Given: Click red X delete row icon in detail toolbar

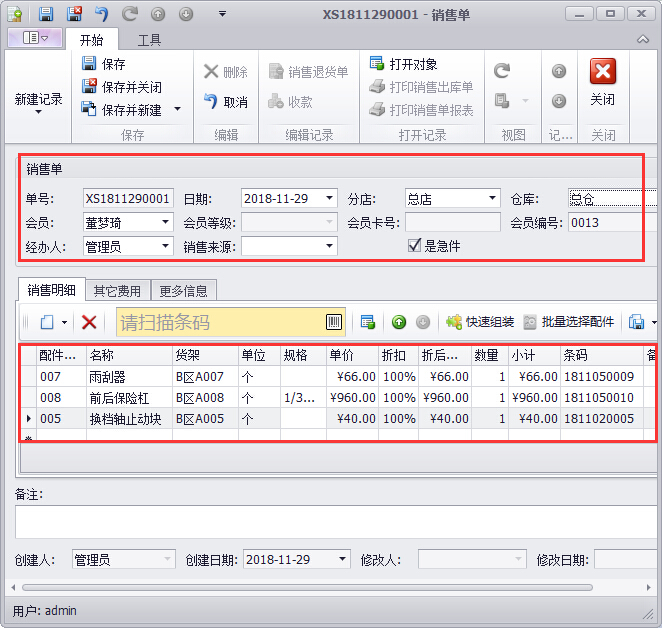Looking at the screenshot, I should coord(89,322).
